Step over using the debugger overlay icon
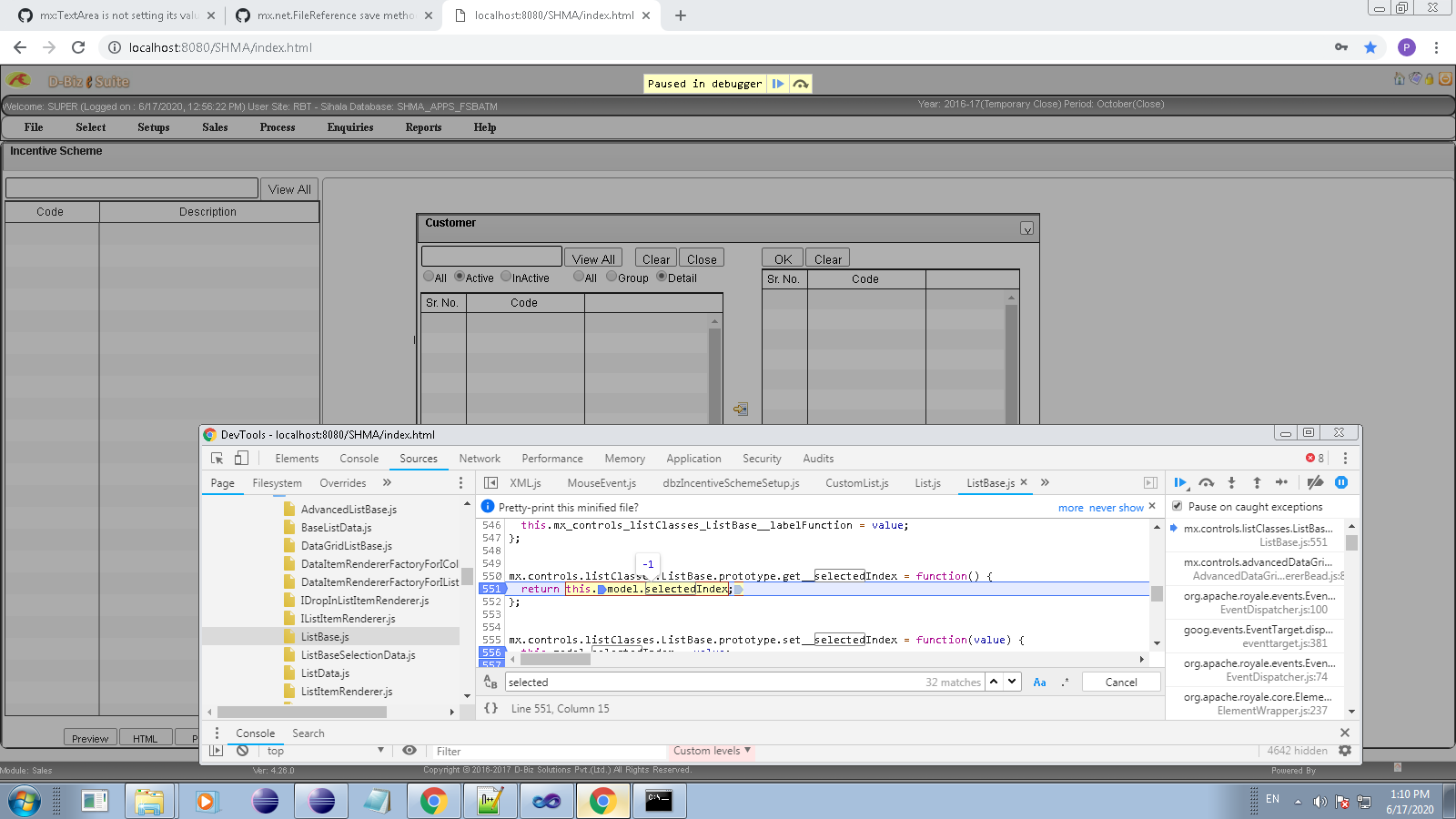Screen dimensions: 1456x819 click(801, 84)
